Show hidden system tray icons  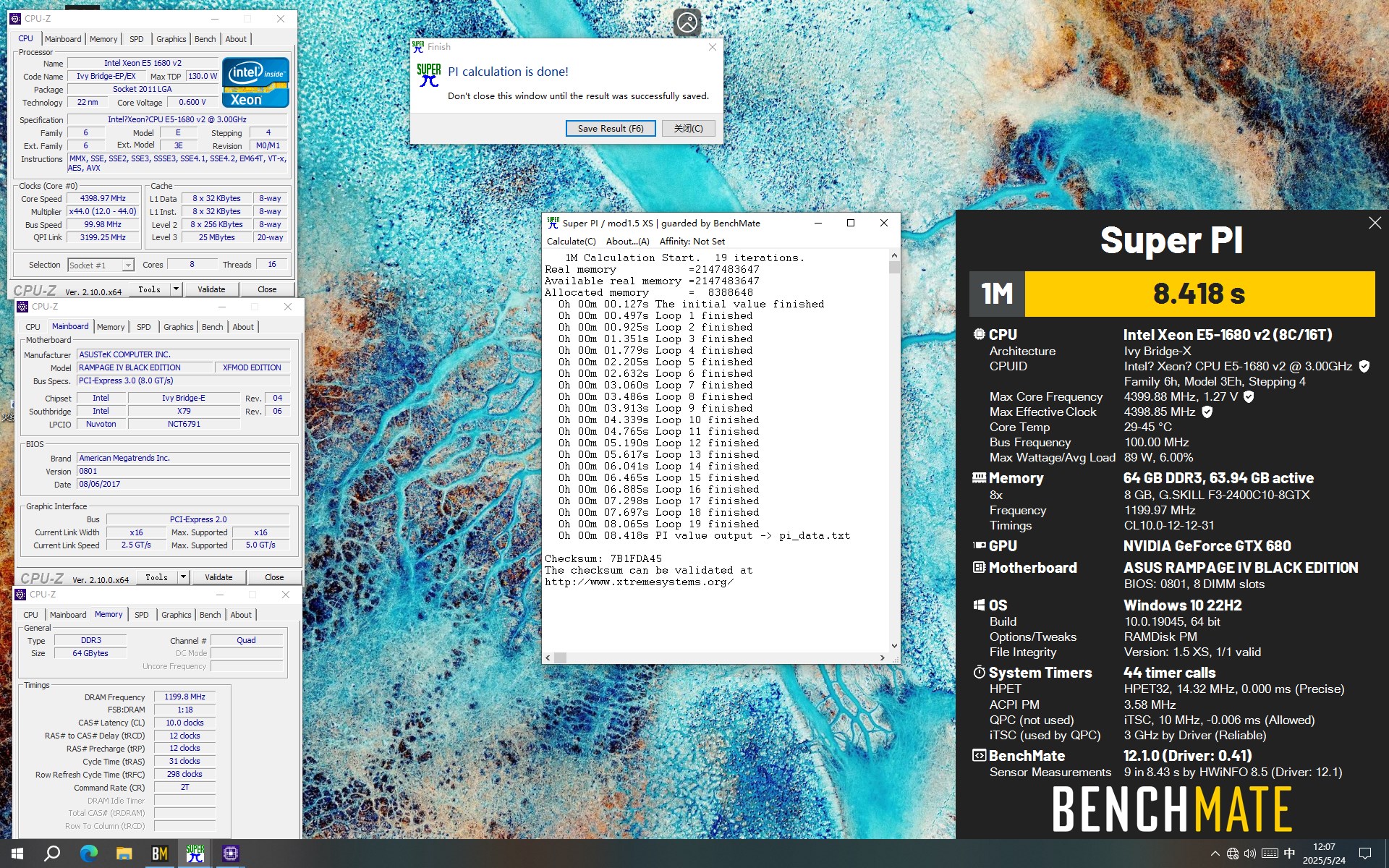point(1215,854)
